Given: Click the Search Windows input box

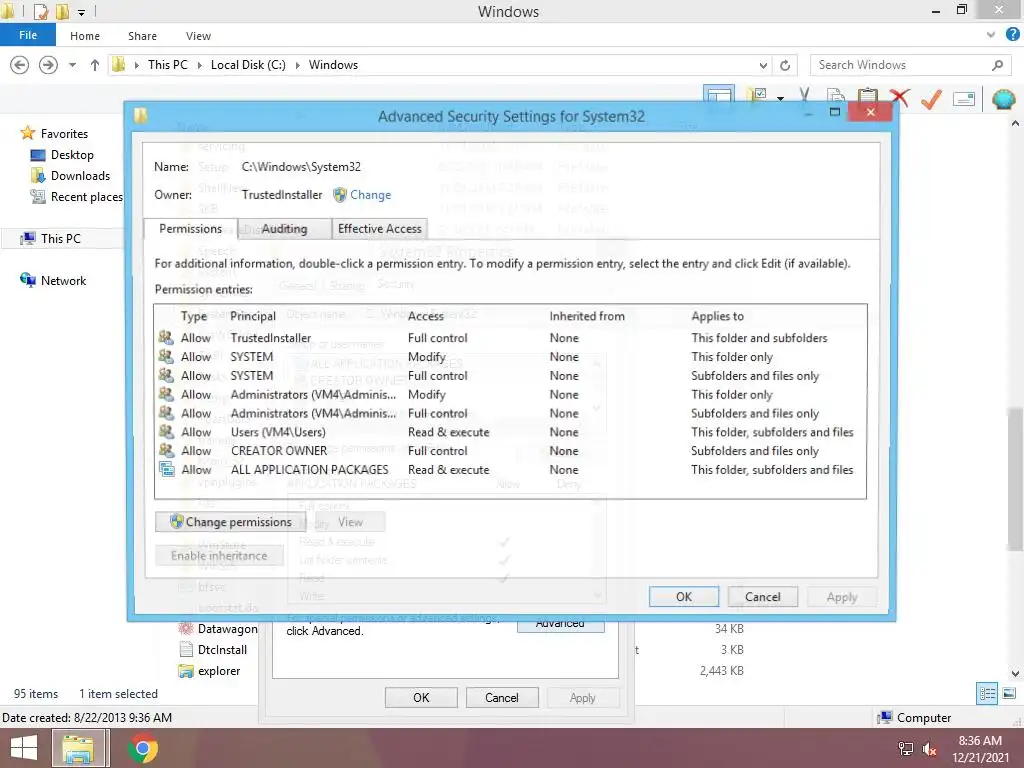Looking at the screenshot, I should click(901, 65).
